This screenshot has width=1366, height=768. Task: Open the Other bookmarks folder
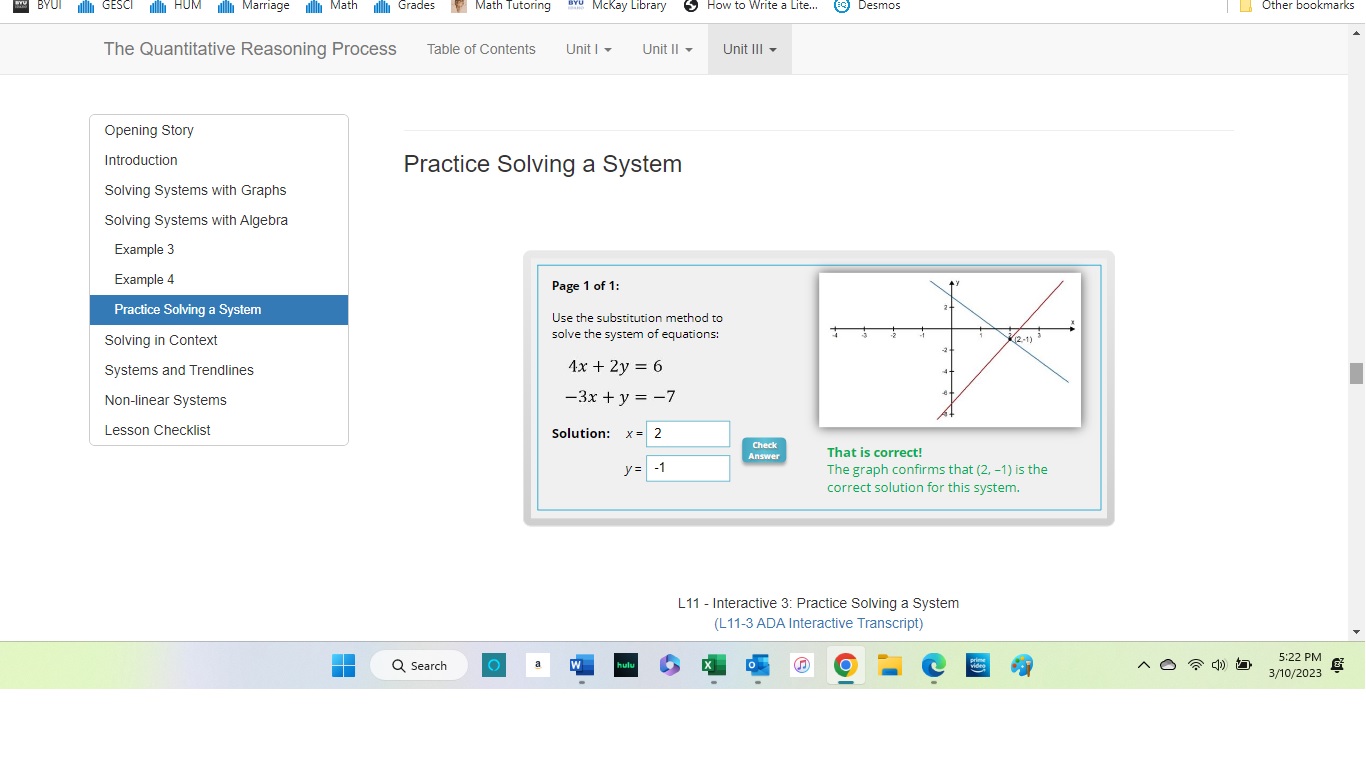1296,6
